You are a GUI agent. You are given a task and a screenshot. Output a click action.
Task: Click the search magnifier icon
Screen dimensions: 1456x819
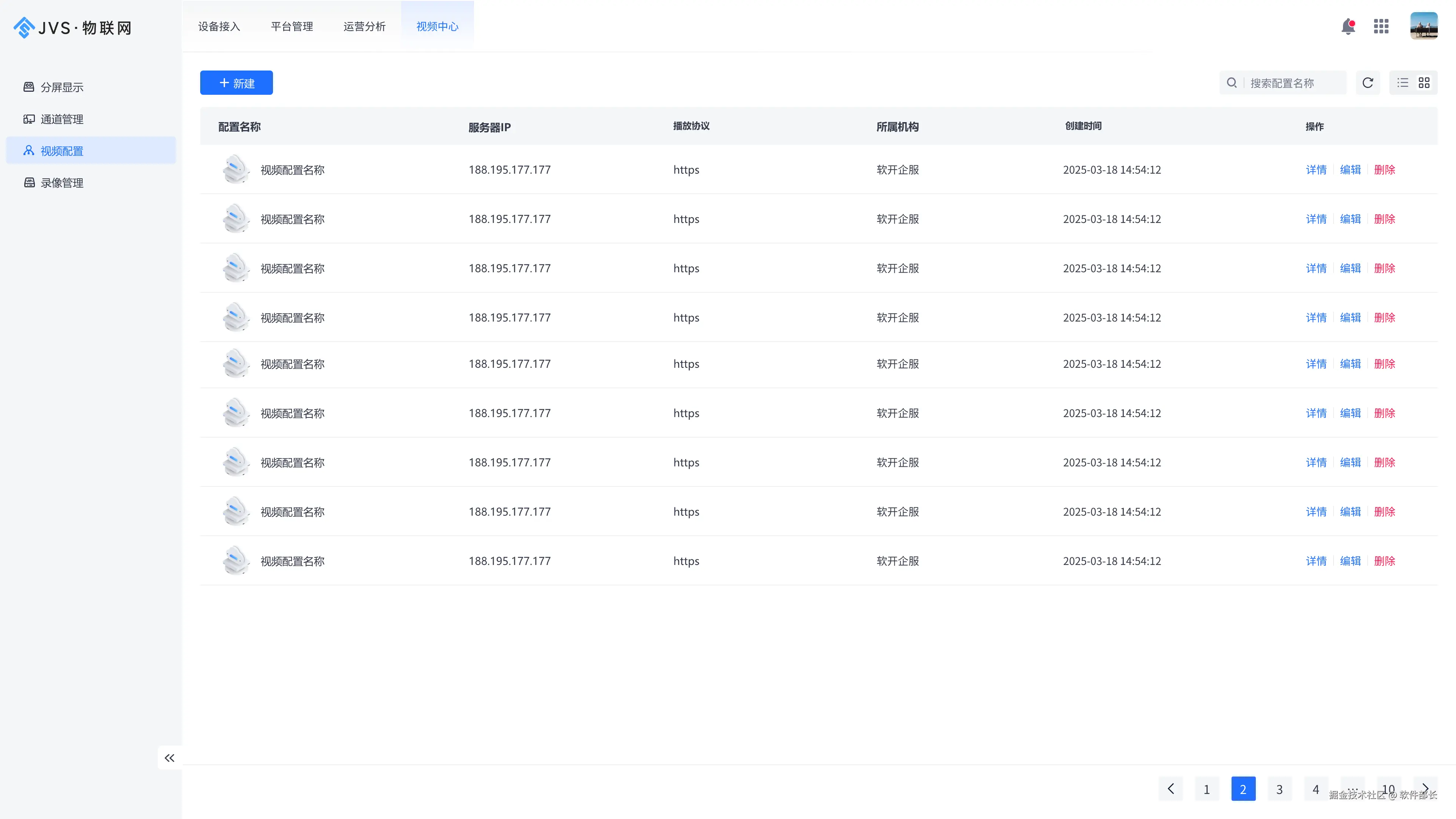[x=1232, y=83]
